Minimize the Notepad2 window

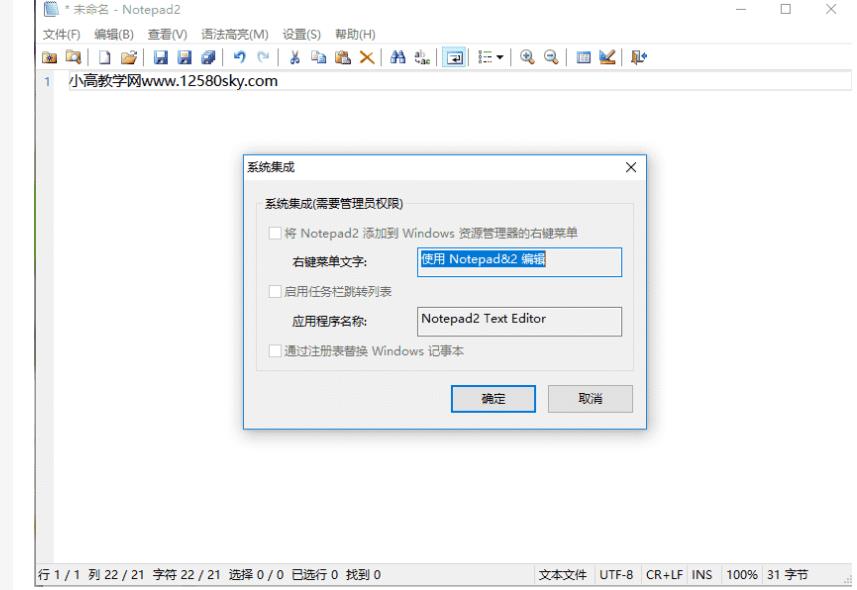coord(741,9)
